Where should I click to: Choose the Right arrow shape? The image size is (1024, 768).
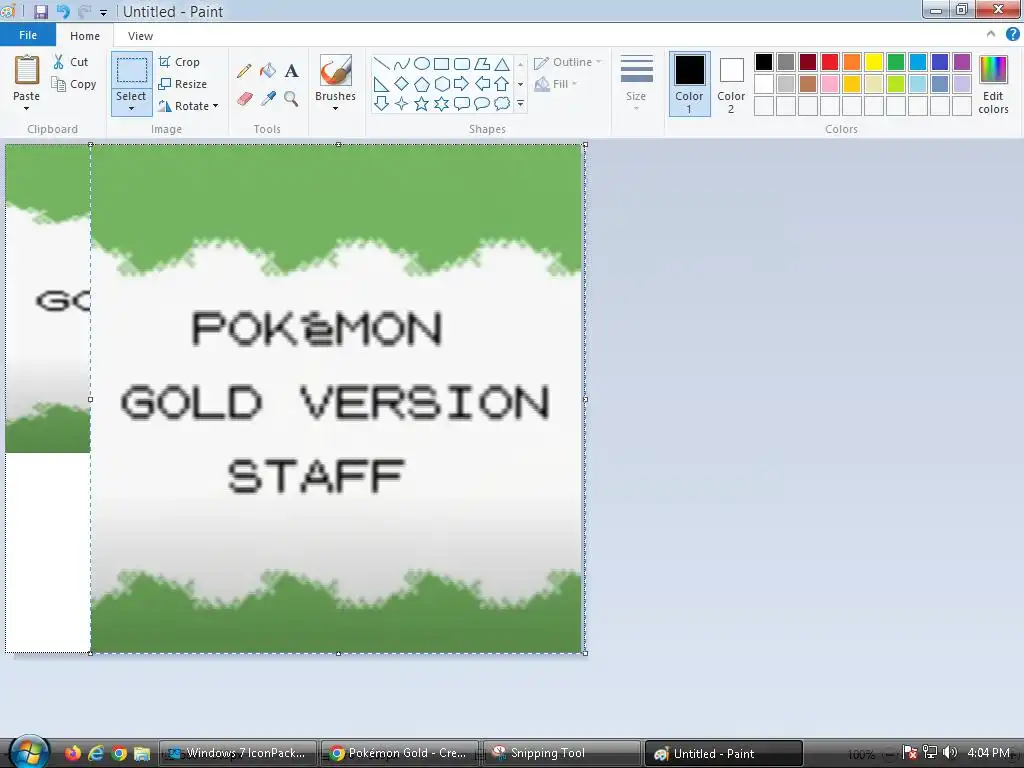(x=462, y=84)
